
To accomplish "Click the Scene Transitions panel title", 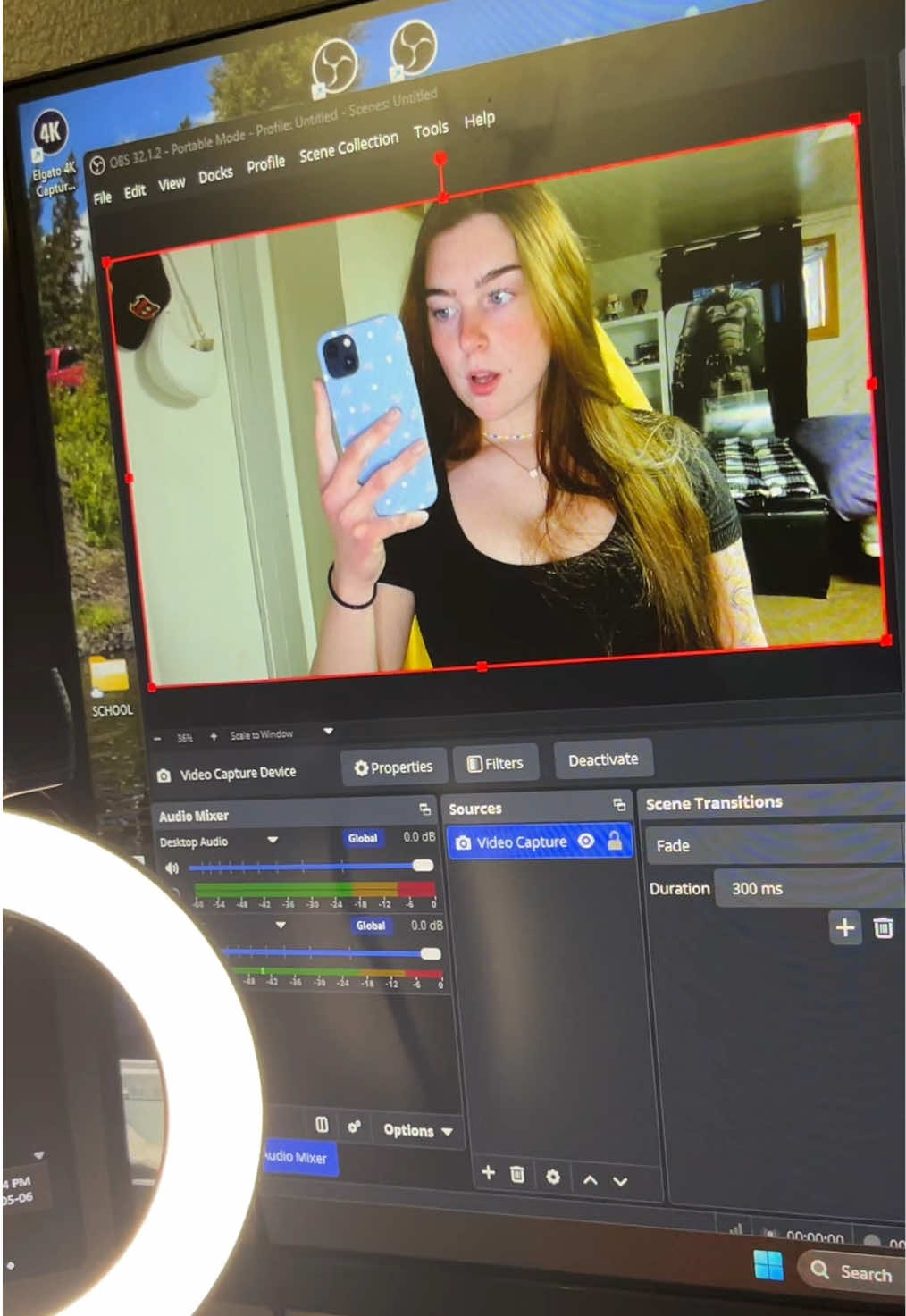I will (x=714, y=802).
